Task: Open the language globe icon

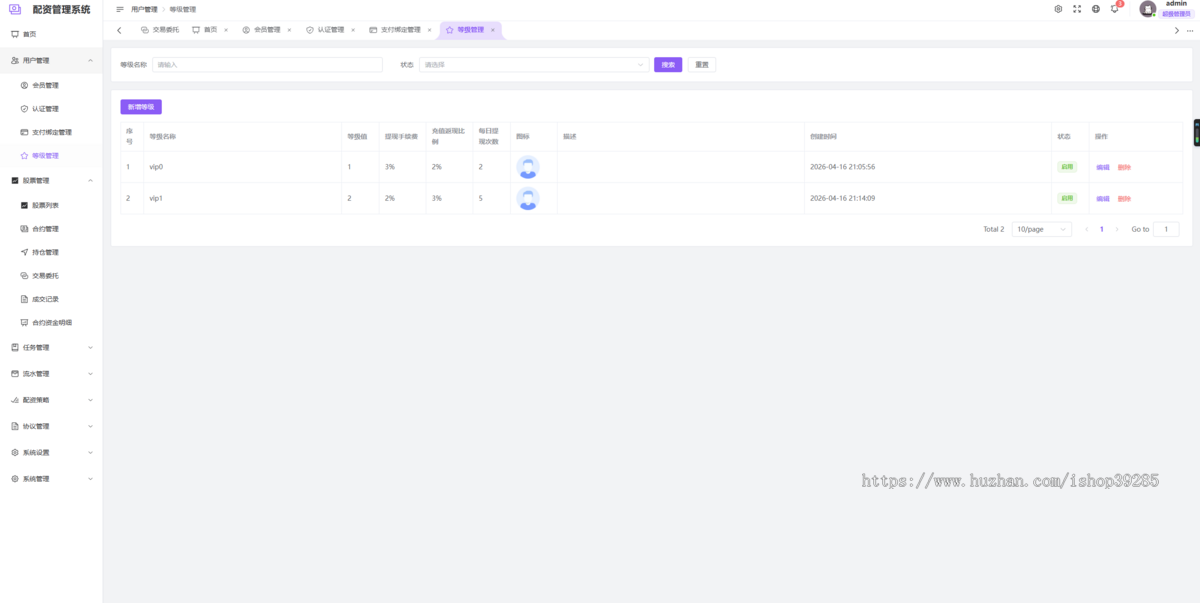Action: click(x=1096, y=9)
